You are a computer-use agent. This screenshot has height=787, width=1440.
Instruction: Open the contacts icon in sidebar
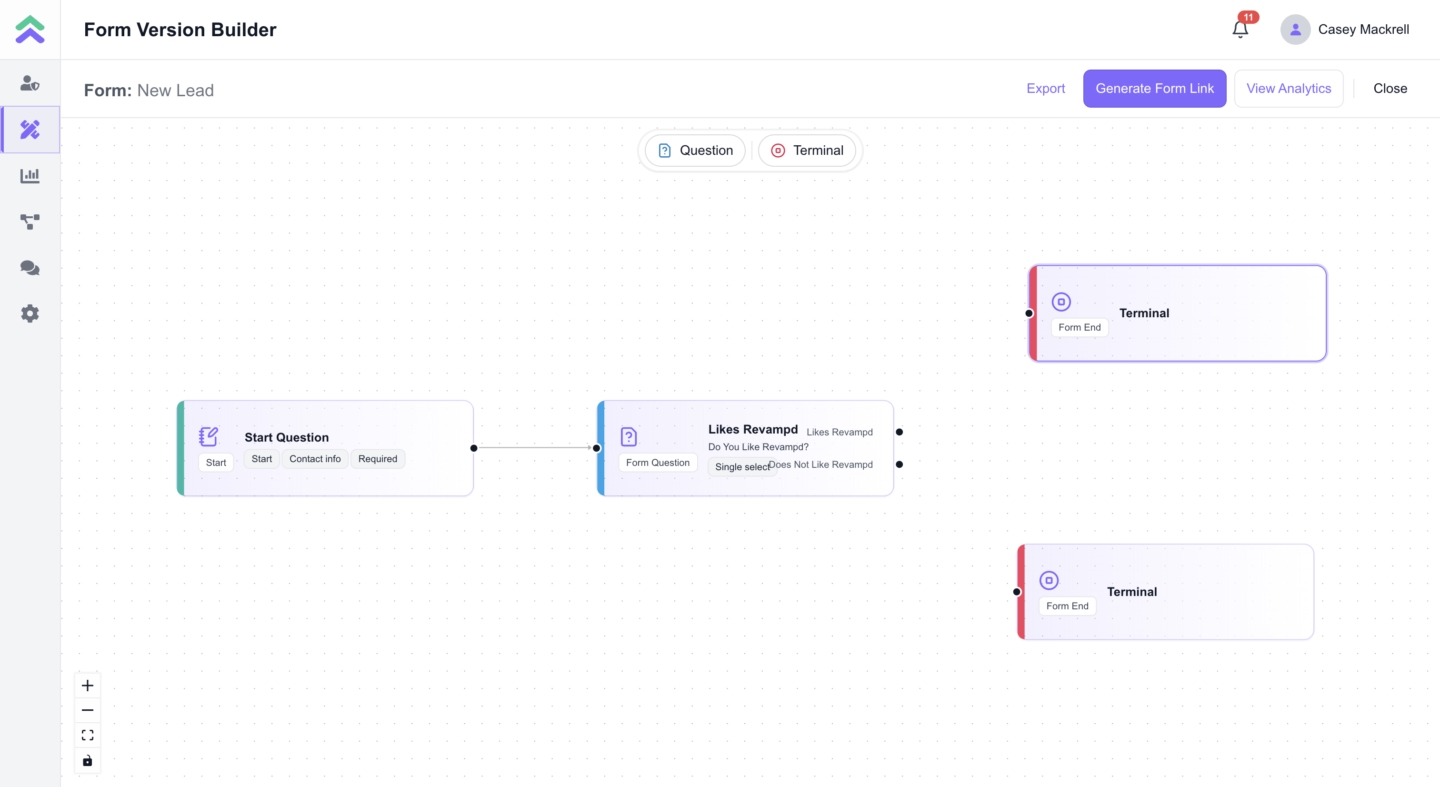point(30,84)
